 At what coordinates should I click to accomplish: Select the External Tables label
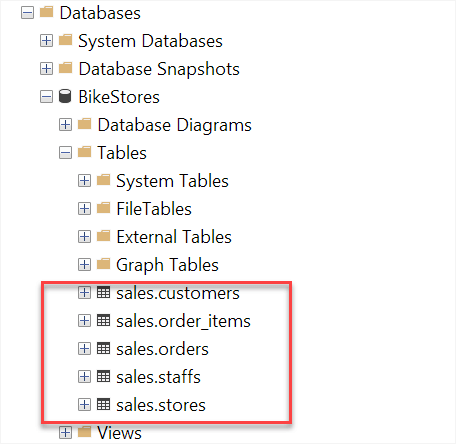pos(174,237)
